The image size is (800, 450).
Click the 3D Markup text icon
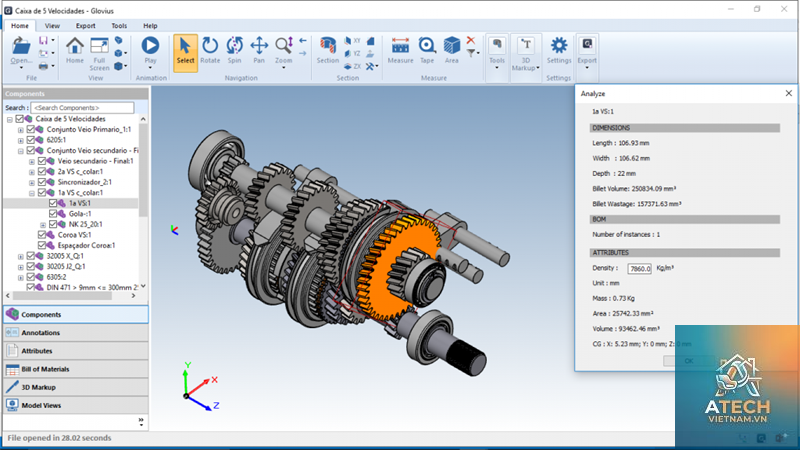click(x=526, y=45)
